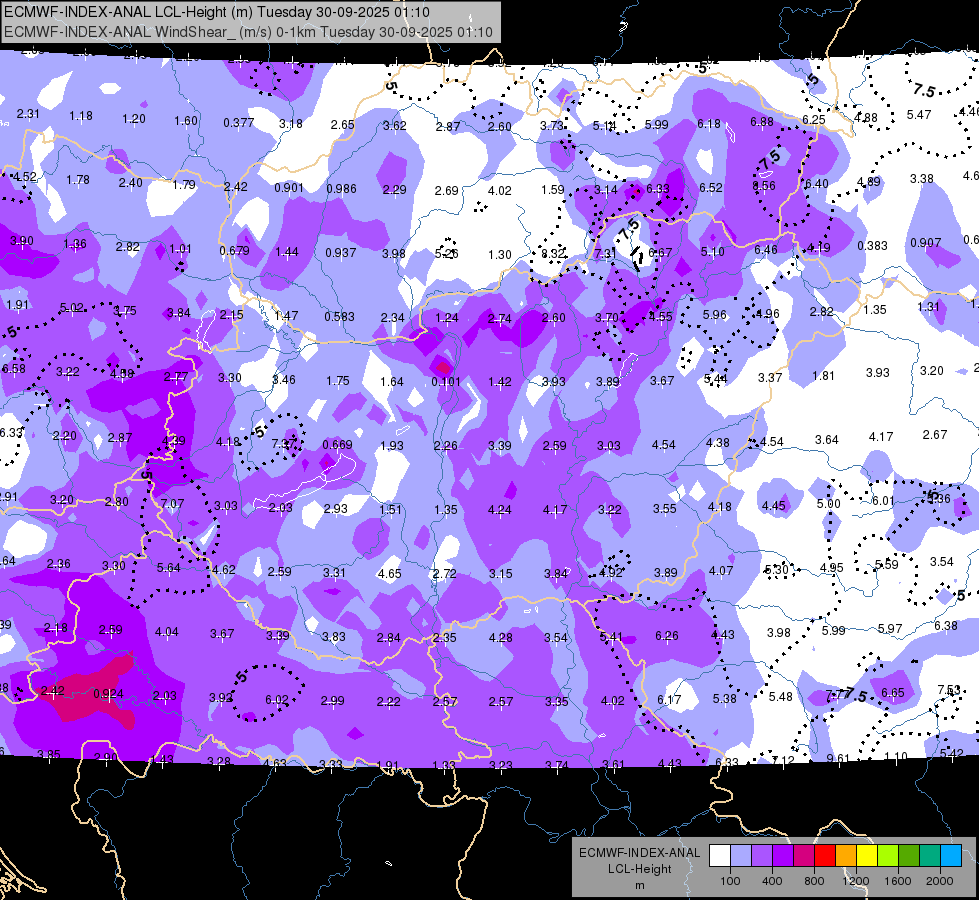Click the wind shear value 0.377
Image resolution: width=979 pixels, height=900 pixels.
[x=239, y=122]
